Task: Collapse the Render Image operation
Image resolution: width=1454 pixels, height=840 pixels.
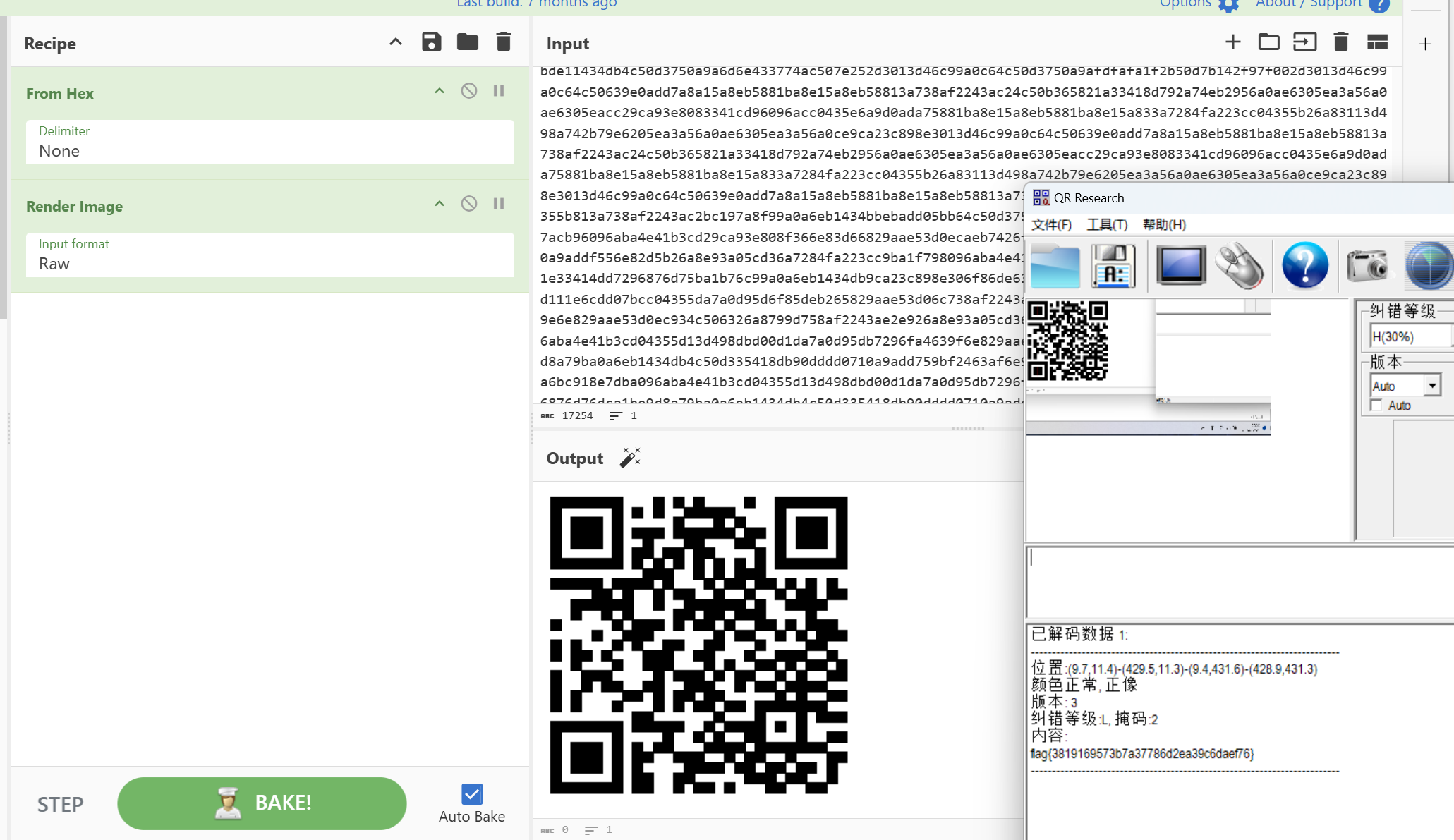Action: click(440, 204)
